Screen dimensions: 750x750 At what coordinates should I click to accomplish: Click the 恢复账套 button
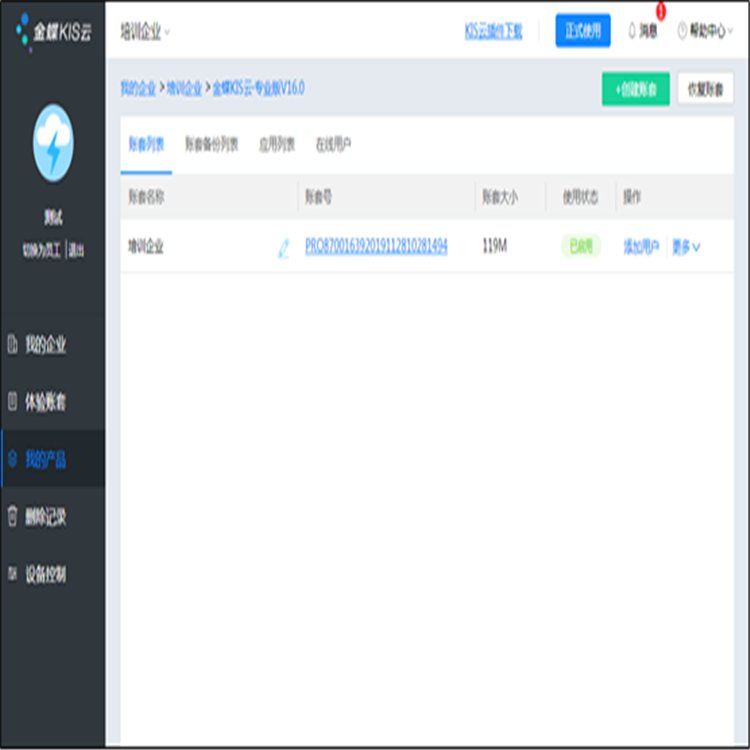coord(705,89)
